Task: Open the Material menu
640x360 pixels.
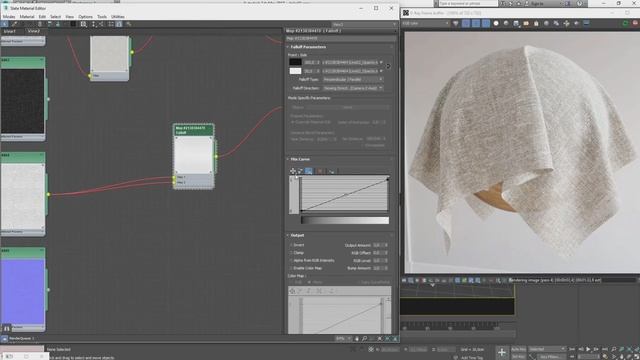Action: click(27, 17)
